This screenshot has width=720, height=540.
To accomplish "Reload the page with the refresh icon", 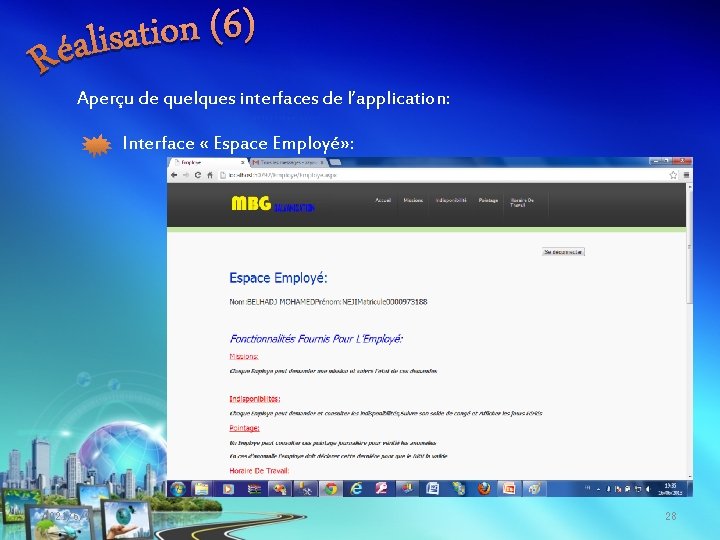I will [x=198, y=175].
